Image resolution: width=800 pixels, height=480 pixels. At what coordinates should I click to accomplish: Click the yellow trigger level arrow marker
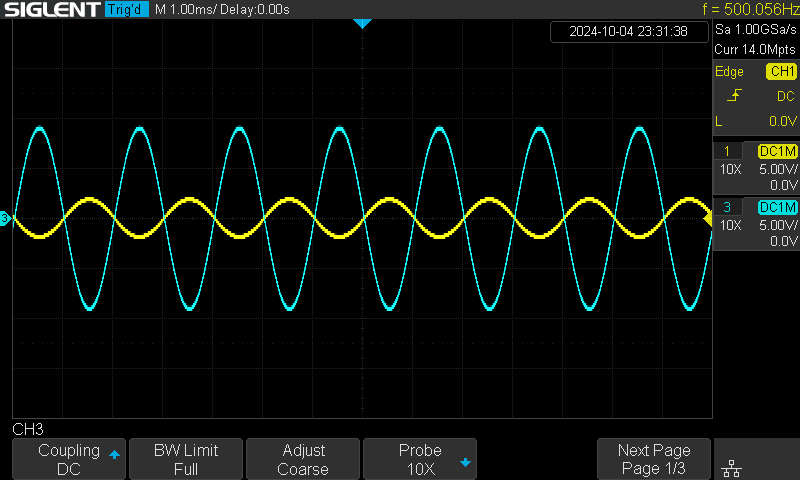[x=707, y=218]
